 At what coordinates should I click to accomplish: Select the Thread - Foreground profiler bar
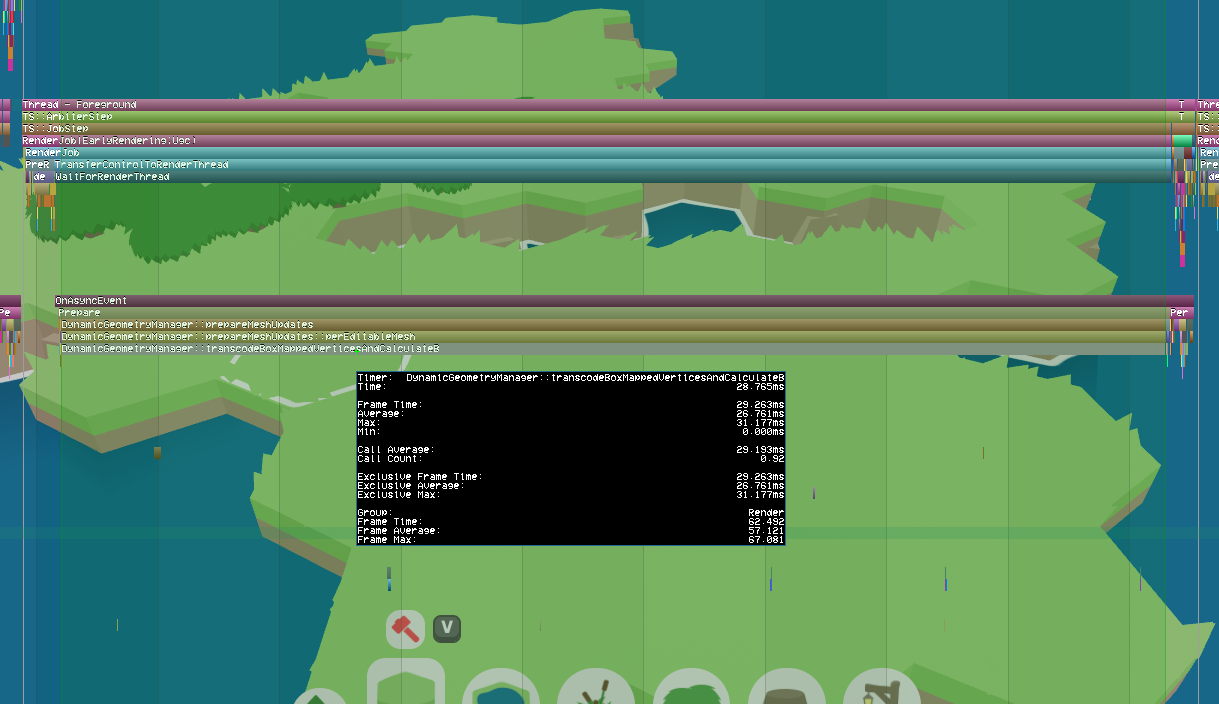594,105
